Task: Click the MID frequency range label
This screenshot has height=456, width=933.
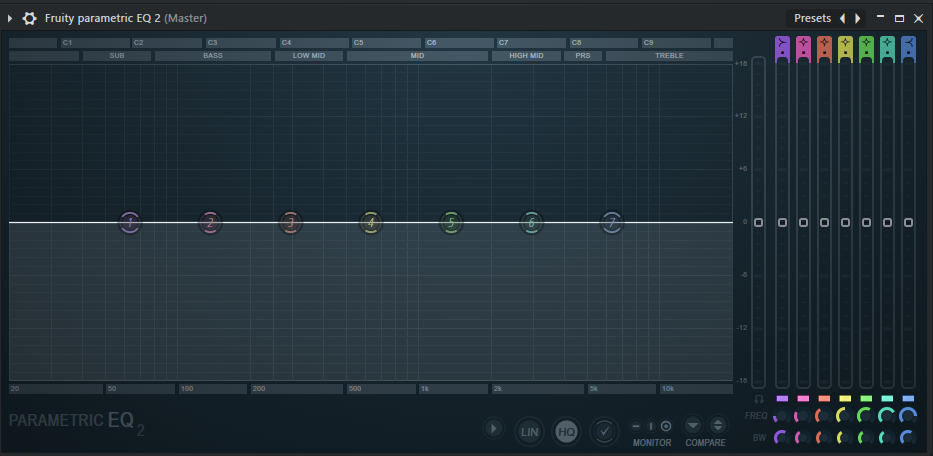Action: [x=417, y=56]
